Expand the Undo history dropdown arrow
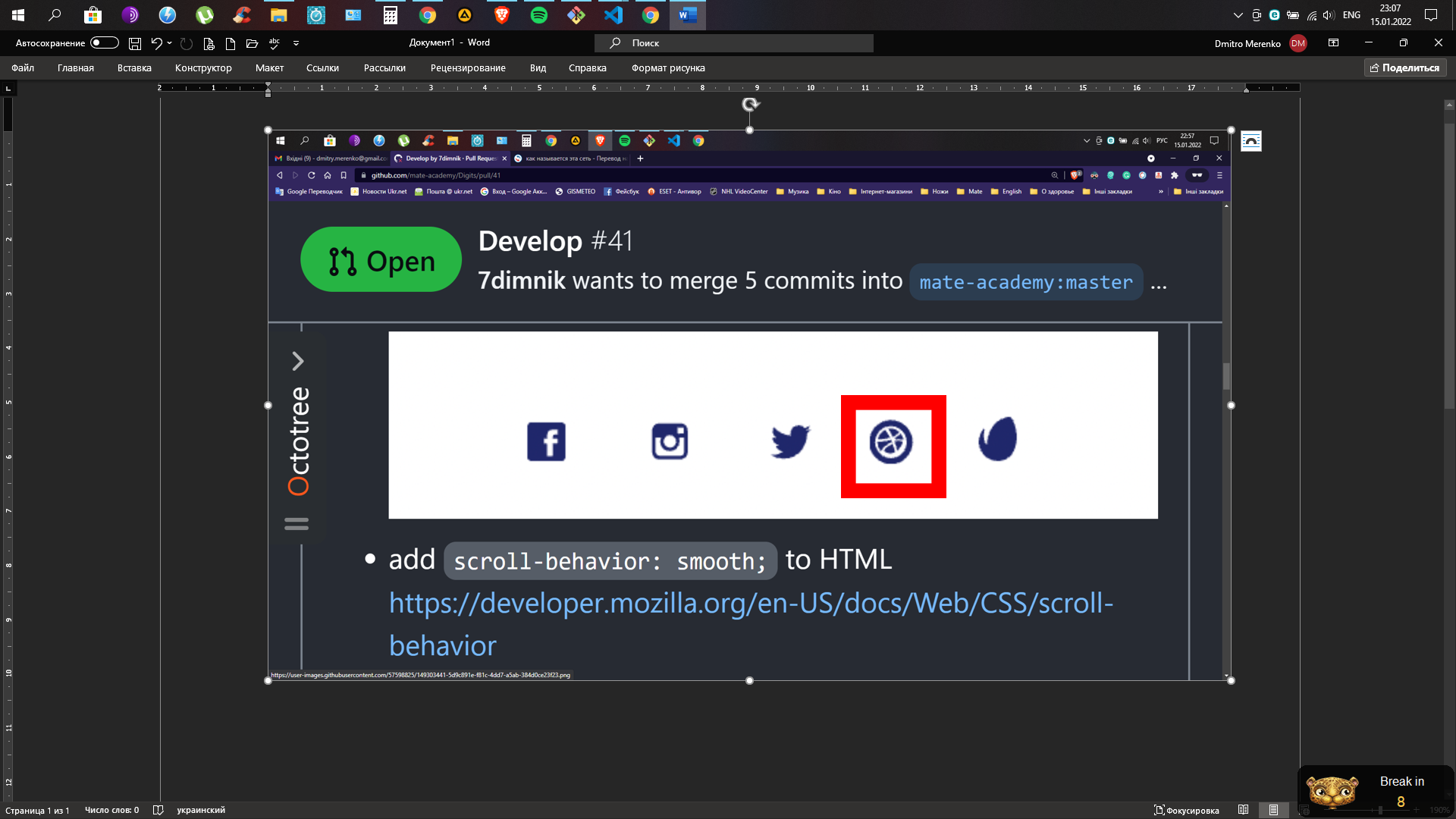This screenshot has height=819, width=1456. (169, 43)
